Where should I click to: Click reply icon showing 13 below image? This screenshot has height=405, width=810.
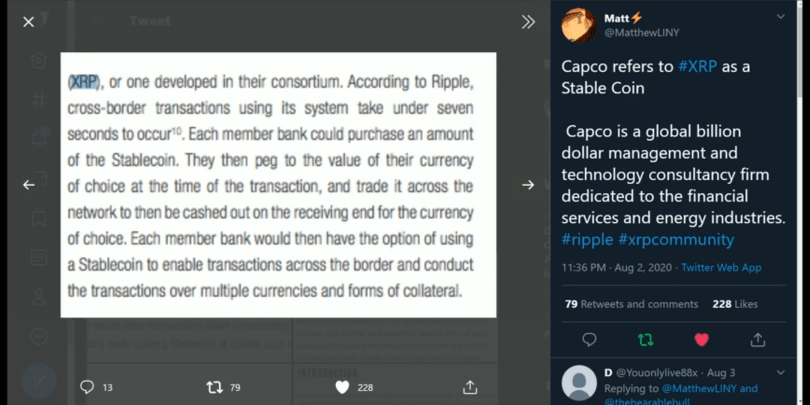pos(87,387)
